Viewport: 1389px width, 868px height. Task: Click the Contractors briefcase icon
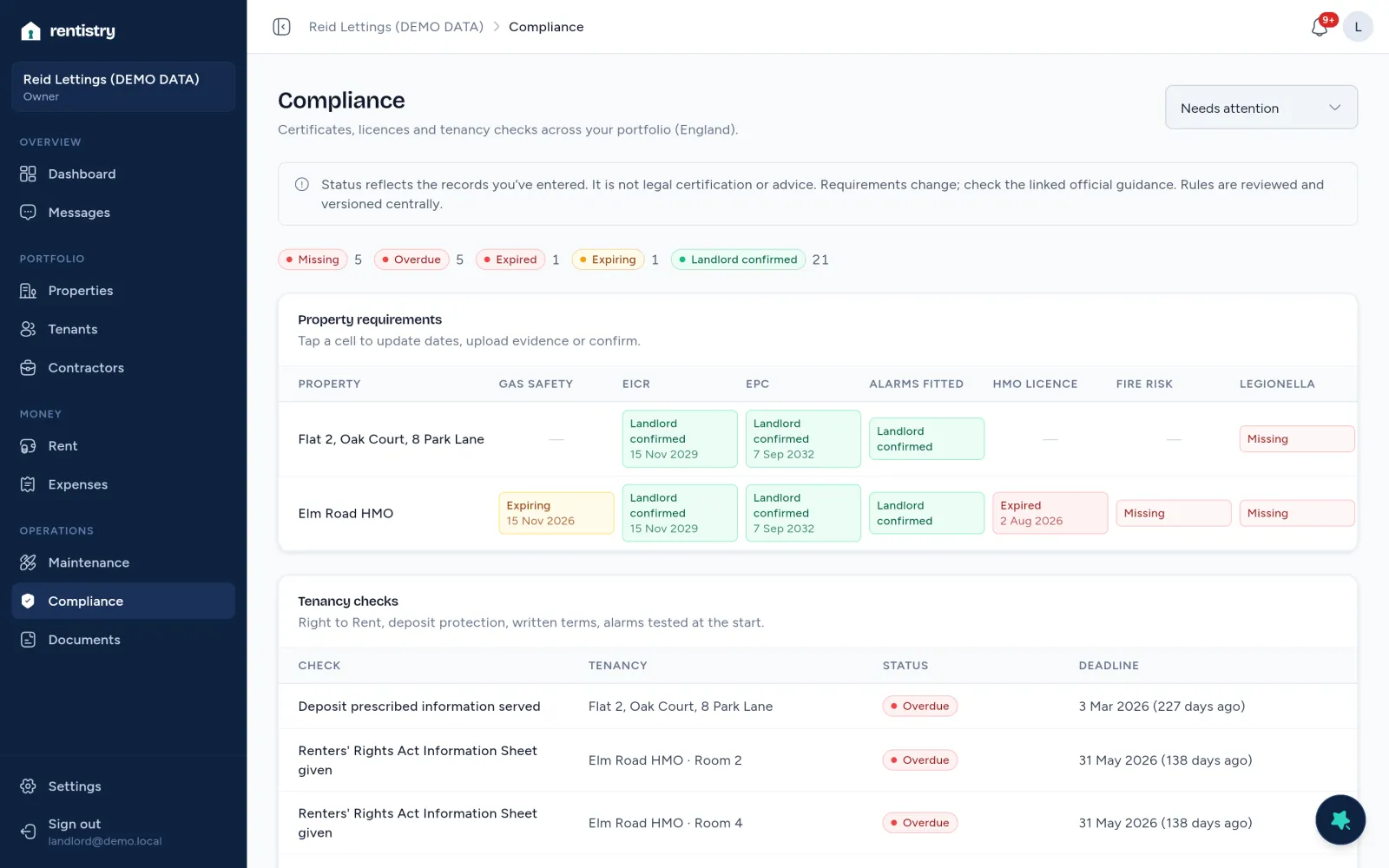click(x=28, y=368)
